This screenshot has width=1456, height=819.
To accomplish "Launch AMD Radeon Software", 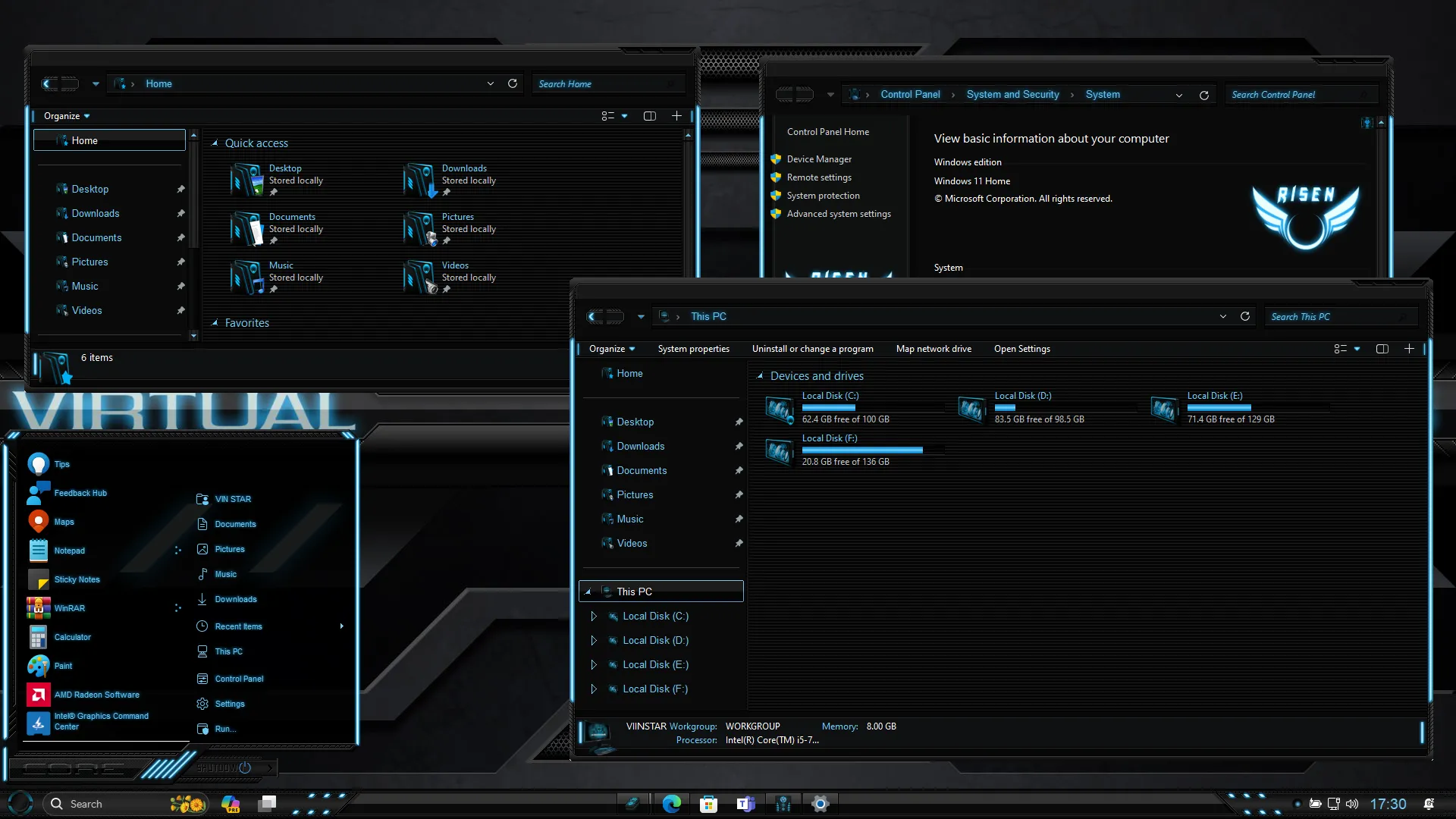I will click(x=39, y=695).
